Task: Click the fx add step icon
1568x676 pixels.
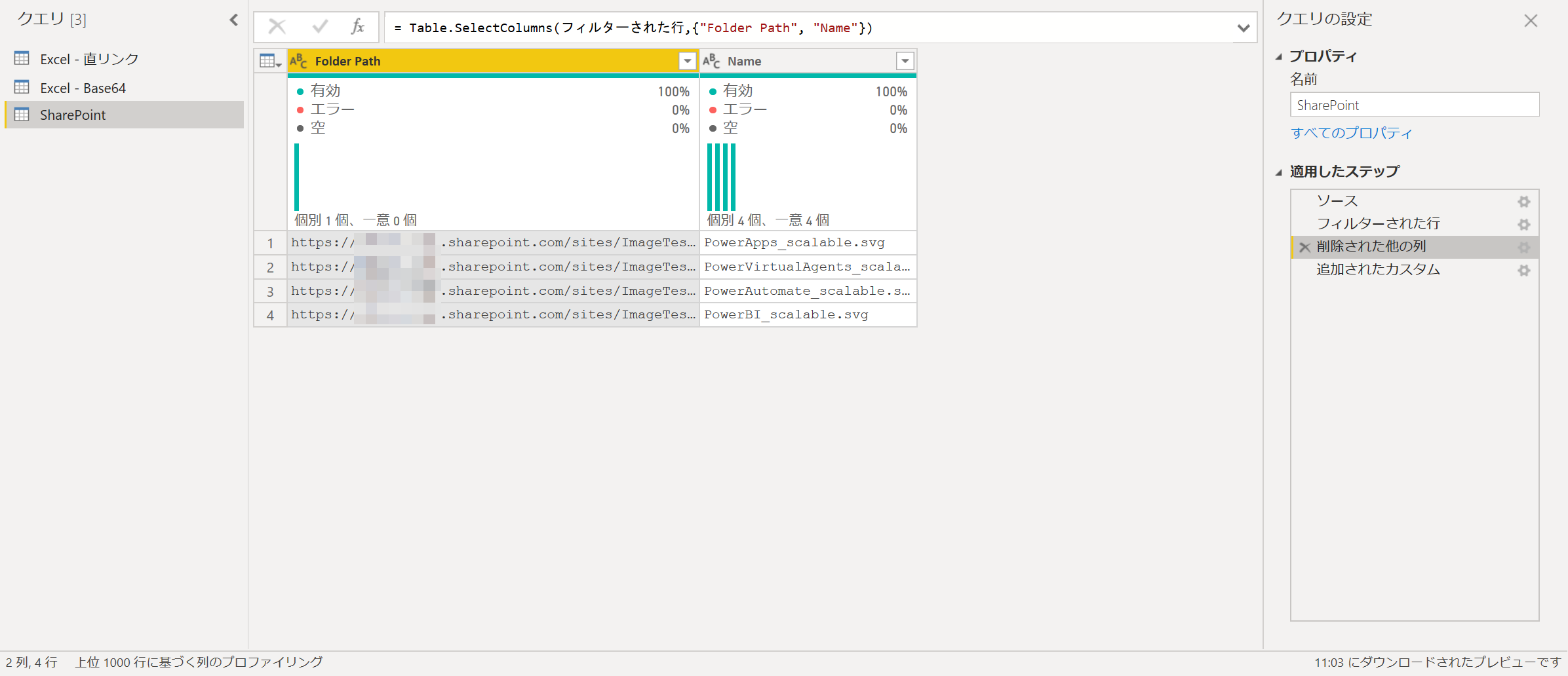Action: [x=357, y=27]
